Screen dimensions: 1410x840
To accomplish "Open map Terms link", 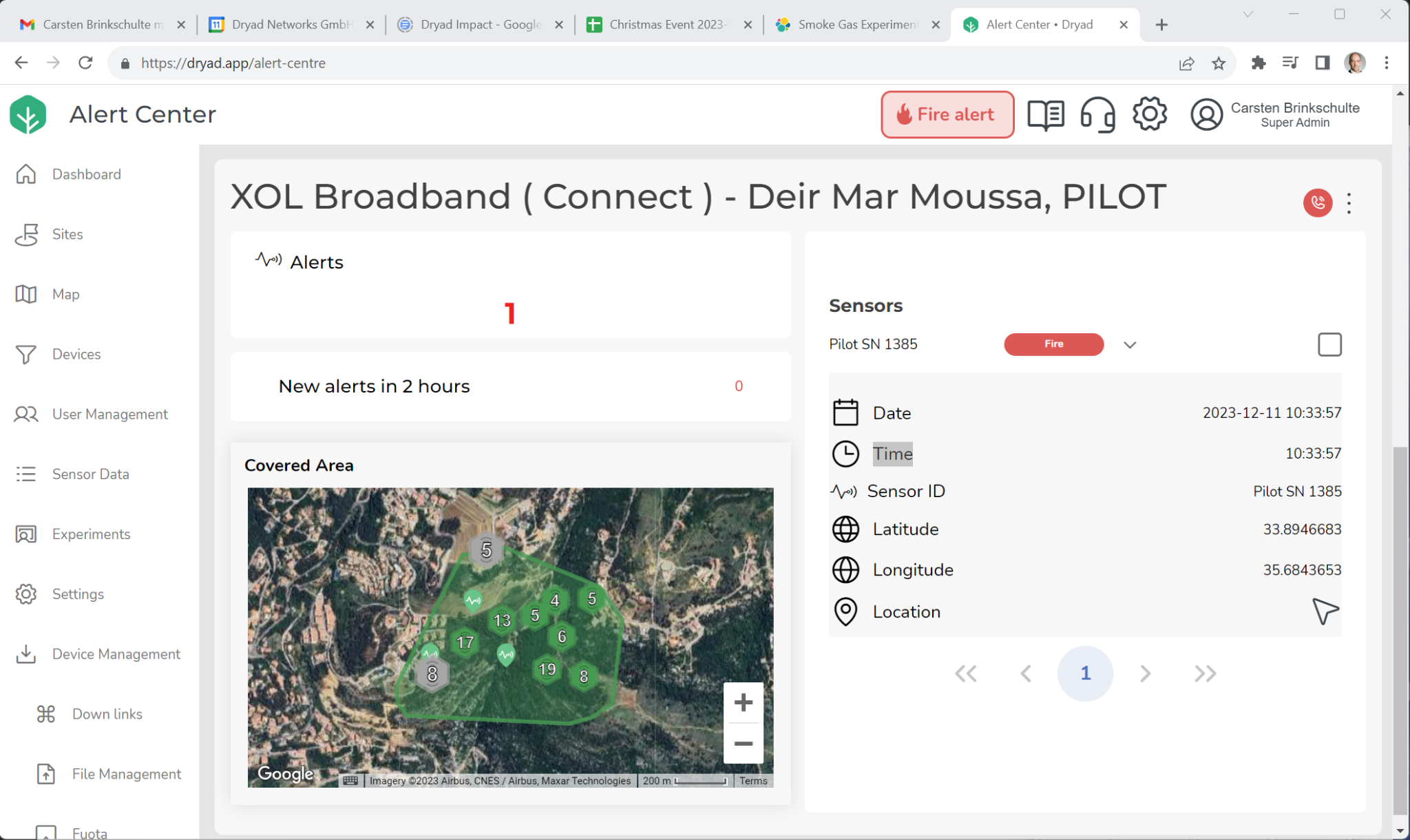I will click(753, 781).
